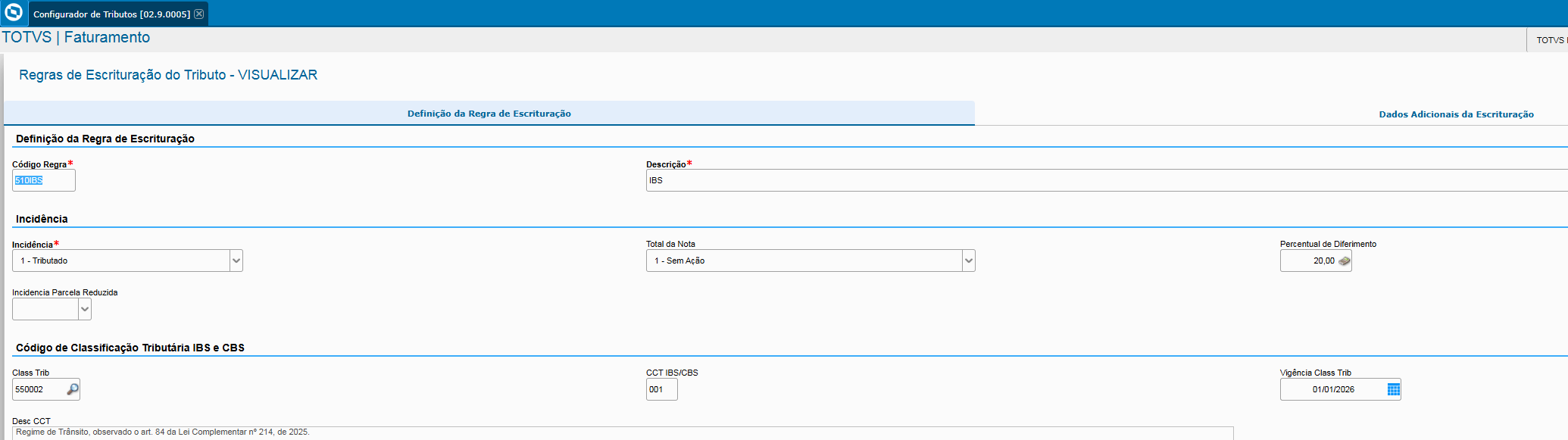This screenshot has height=440, width=1568.
Task: Click the TOTVS logo icon
Action: (x=14, y=13)
